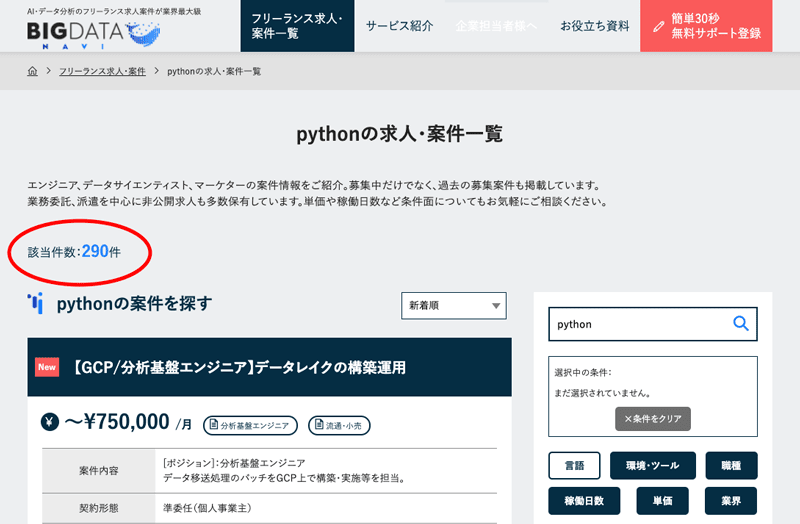Open 企業担当者様へ menu item
This screenshot has height=524, width=800.
click(x=496, y=26)
